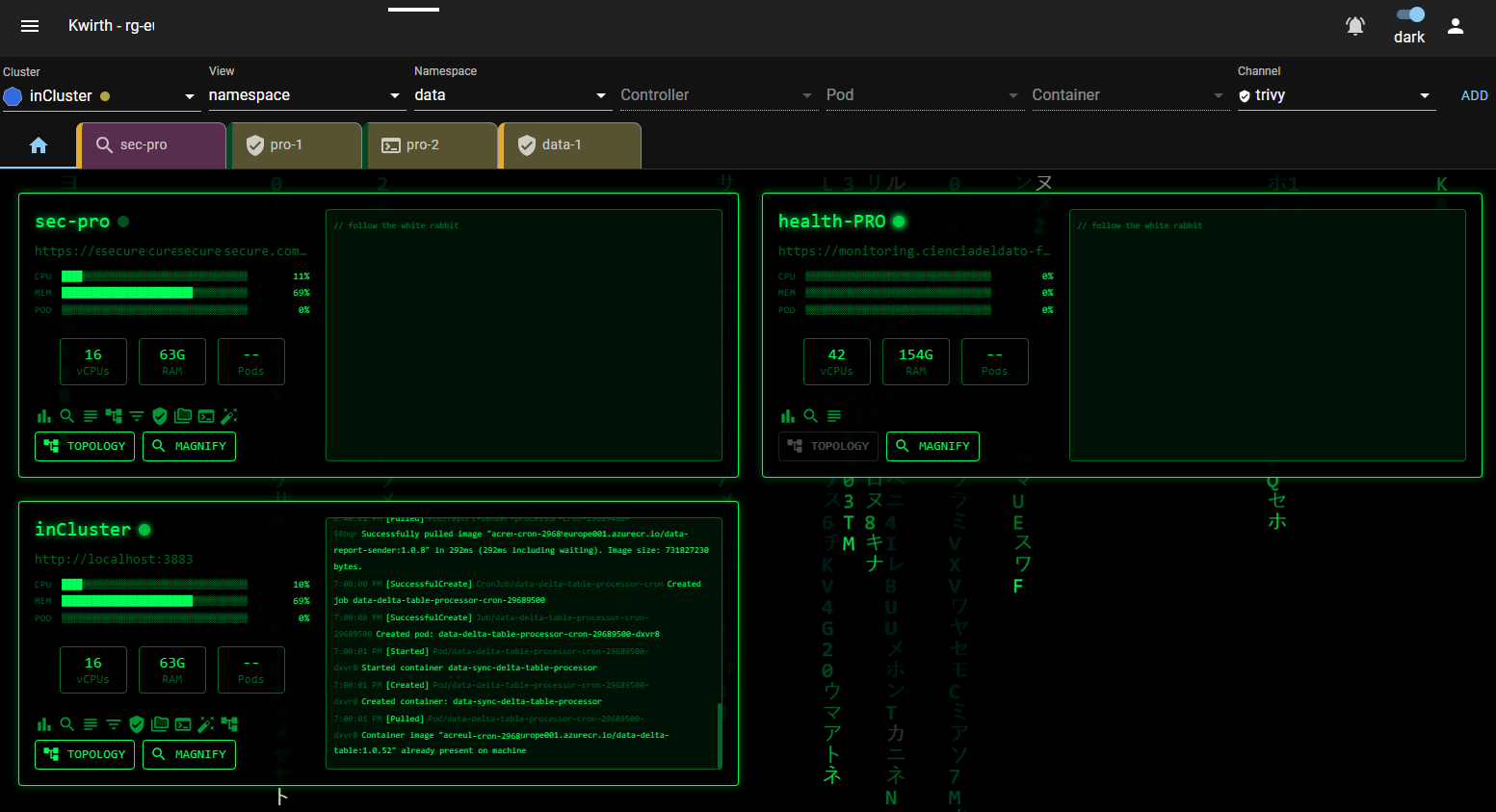1496x812 pixels.
Task: Click the inCluster CPU usage bar at 10%
Action: point(154,585)
